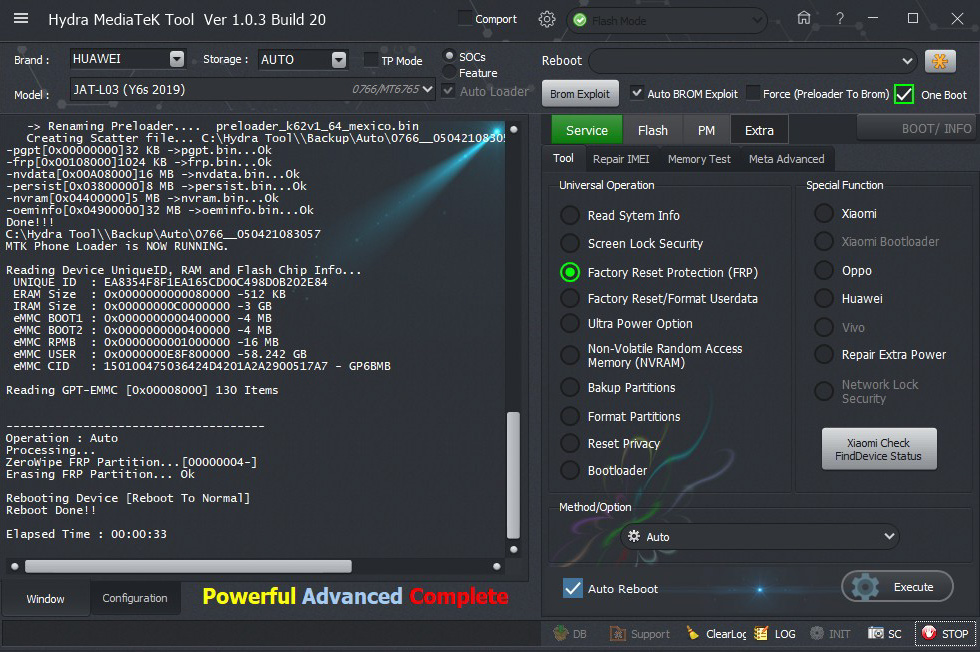Click the home icon in title bar
980x652 pixels.
804,18
